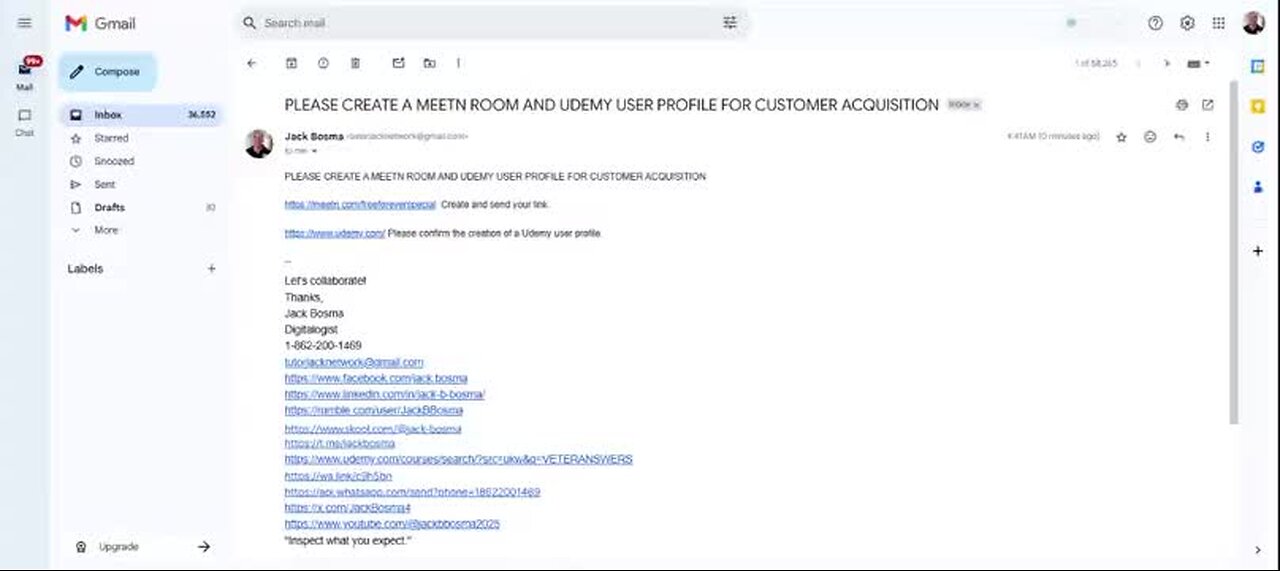Screen dimensions: 1280x571
Task: Open the Support help icon
Action: coord(1155,23)
